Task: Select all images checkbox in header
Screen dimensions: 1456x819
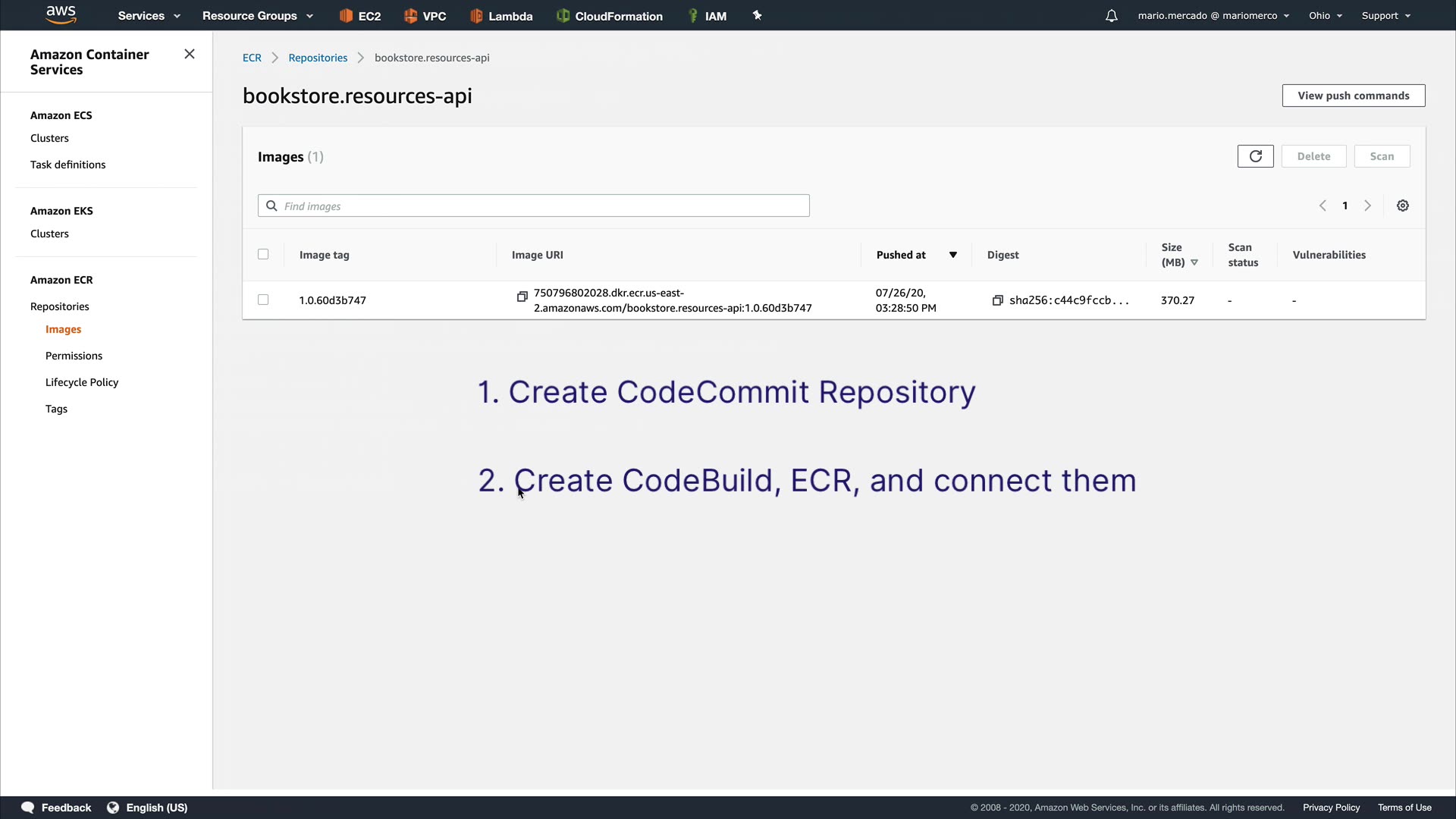Action: (263, 254)
